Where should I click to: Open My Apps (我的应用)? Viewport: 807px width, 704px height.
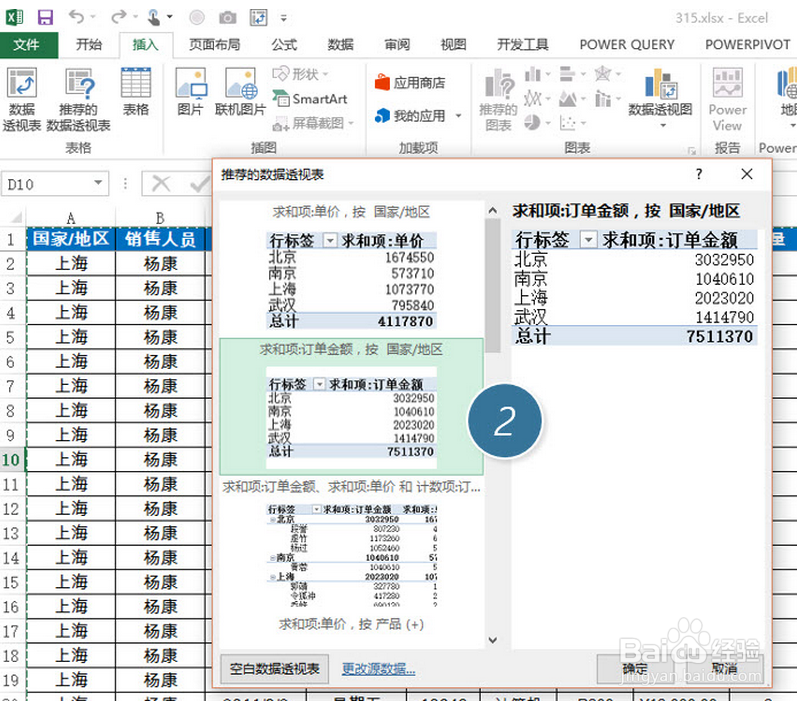coord(410,116)
